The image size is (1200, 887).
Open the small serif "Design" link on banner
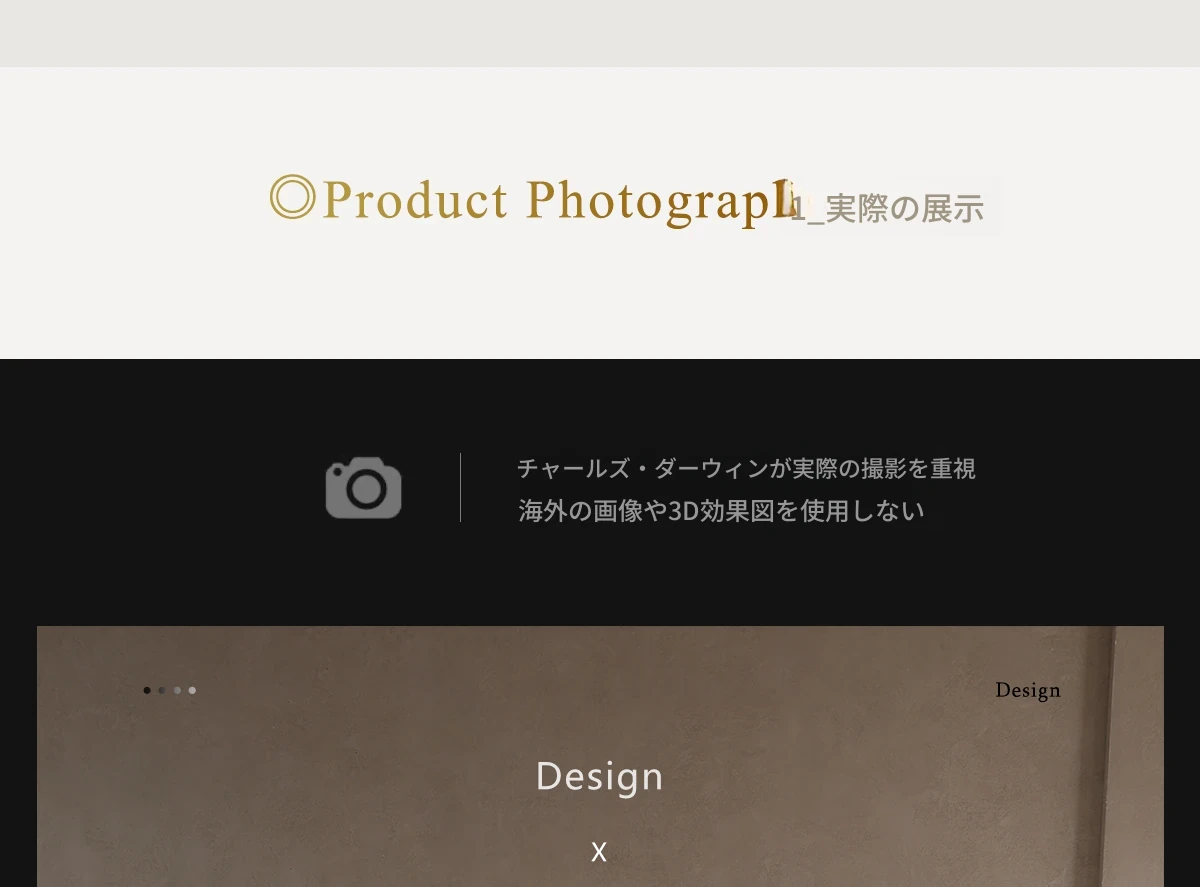[x=1027, y=690]
